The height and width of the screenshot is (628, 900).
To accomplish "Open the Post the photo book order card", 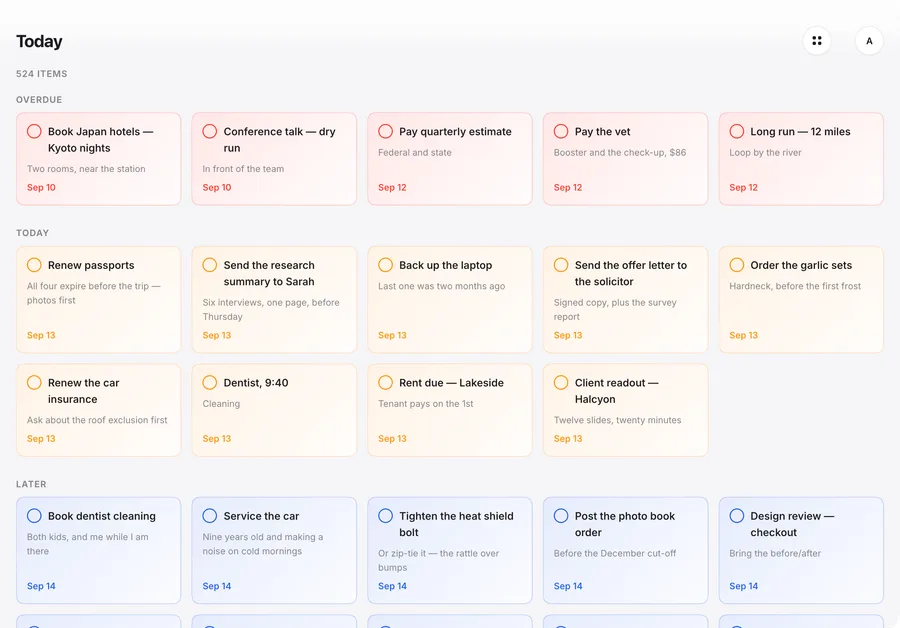I will coord(626,551).
